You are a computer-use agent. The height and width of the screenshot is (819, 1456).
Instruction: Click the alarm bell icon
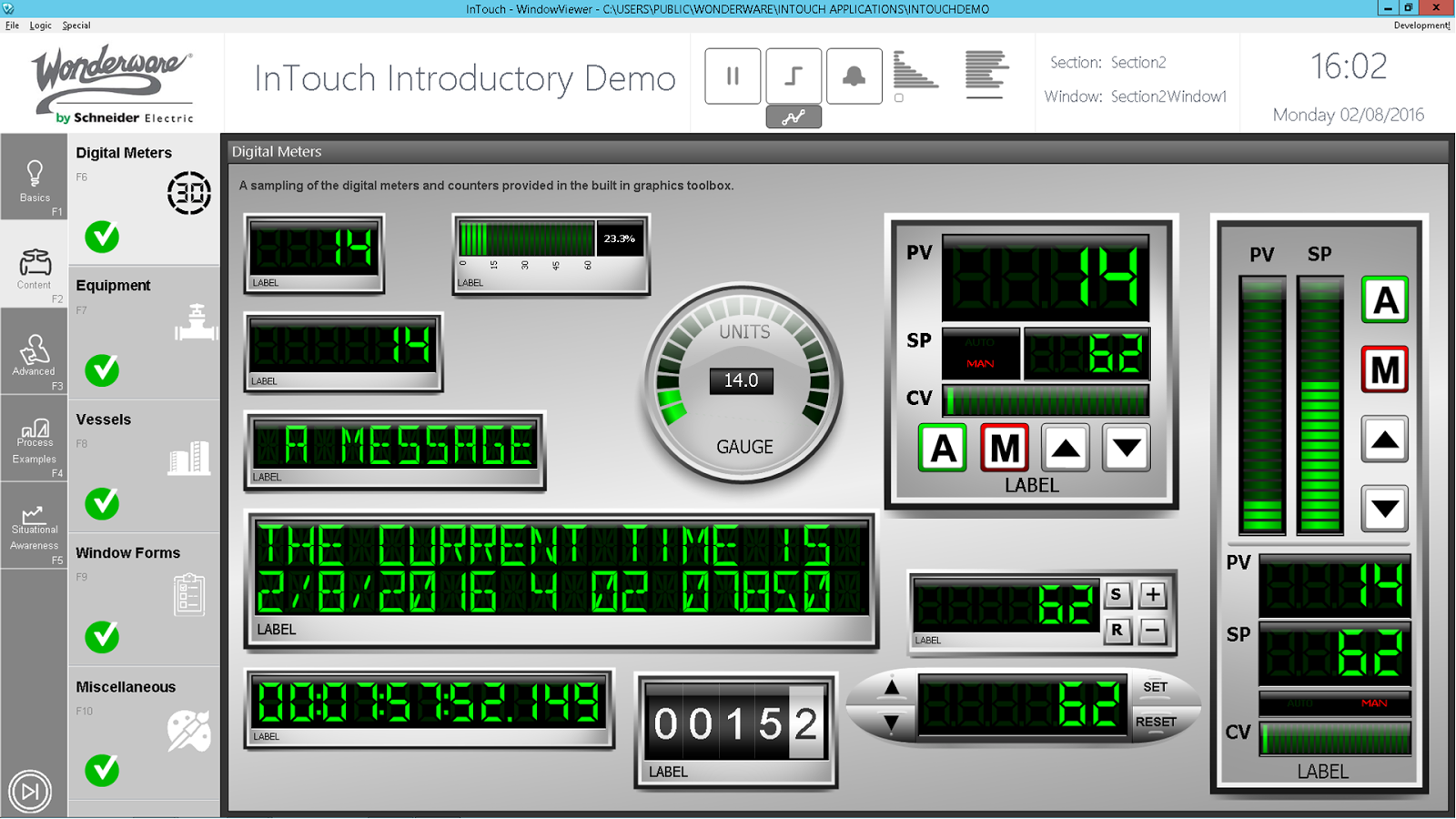tap(854, 76)
